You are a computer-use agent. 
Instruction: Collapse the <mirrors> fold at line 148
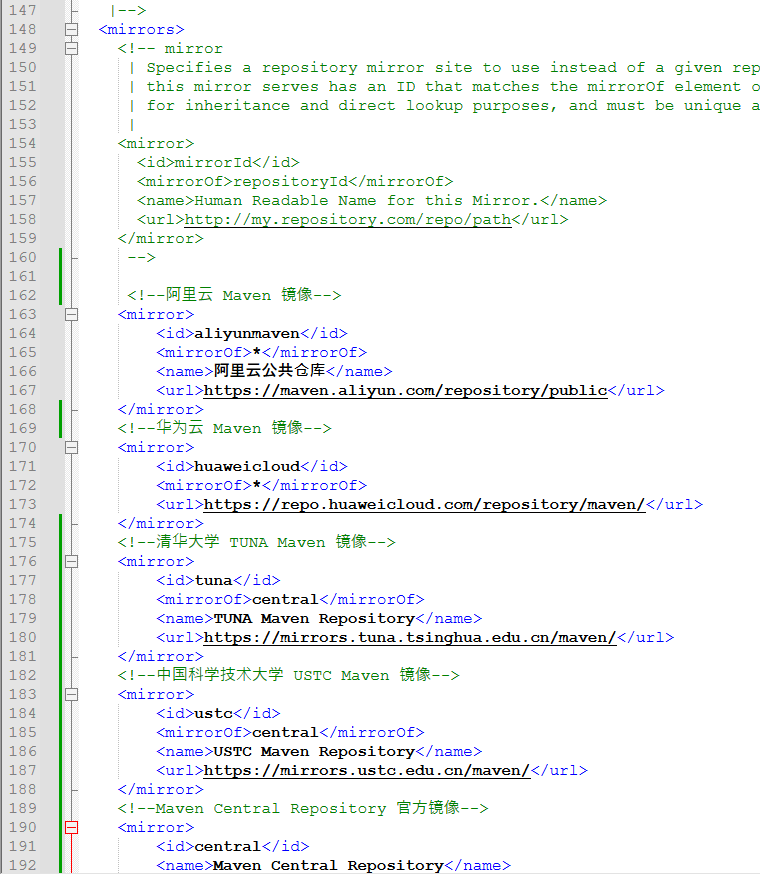point(71,30)
